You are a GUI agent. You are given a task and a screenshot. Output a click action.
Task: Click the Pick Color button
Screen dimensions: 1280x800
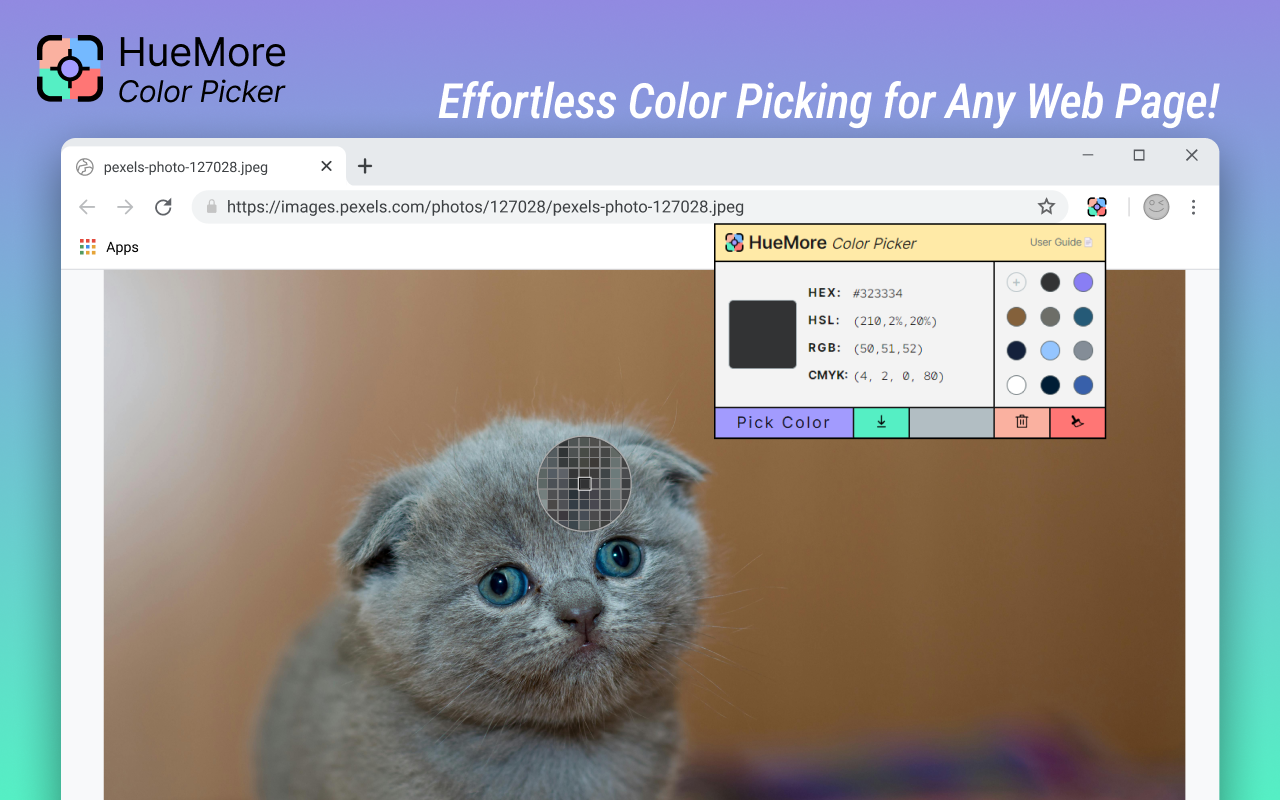[x=784, y=422]
